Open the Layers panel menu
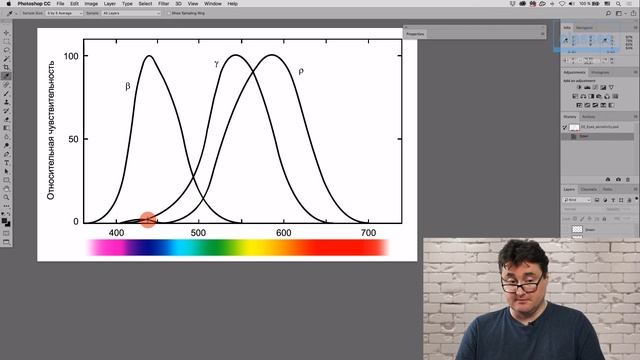Image resolution: width=640 pixels, height=360 pixels. (x=636, y=189)
